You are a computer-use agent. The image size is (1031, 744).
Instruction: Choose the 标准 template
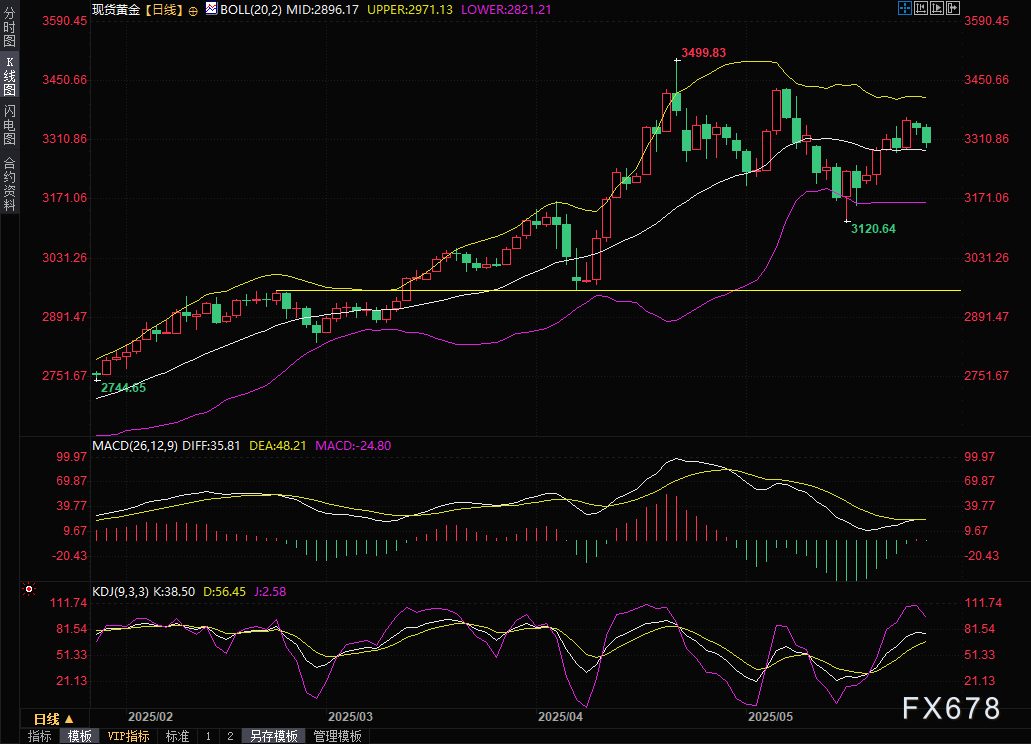click(177, 736)
